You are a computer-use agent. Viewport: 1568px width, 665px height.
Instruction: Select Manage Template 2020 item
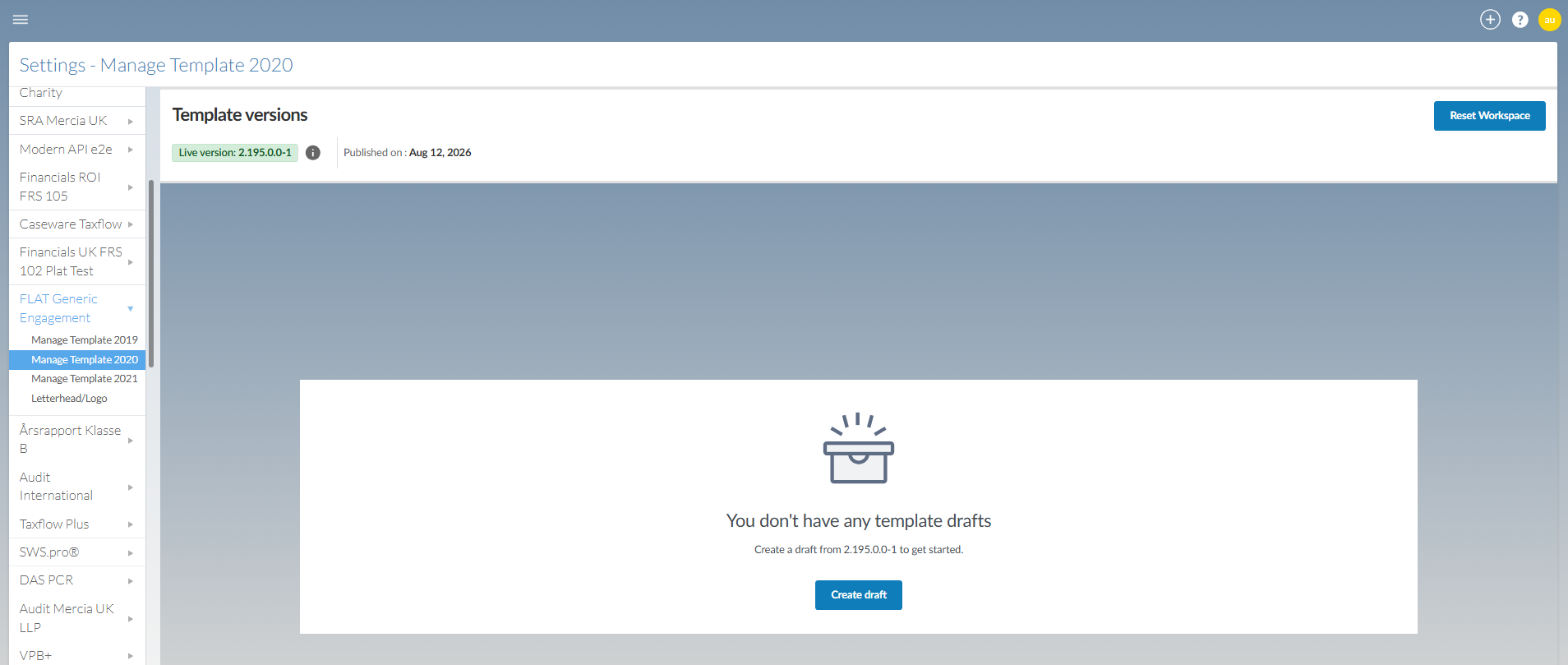point(77,360)
